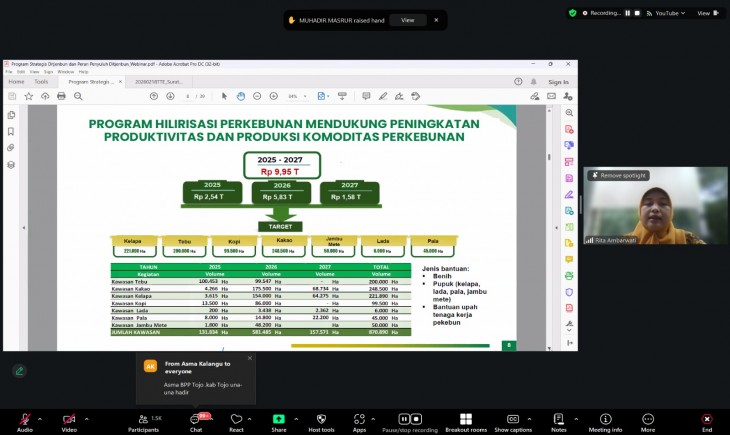Select the arrow selection tool
The height and width of the screenshot is (435, 730).
click(224, 96)
